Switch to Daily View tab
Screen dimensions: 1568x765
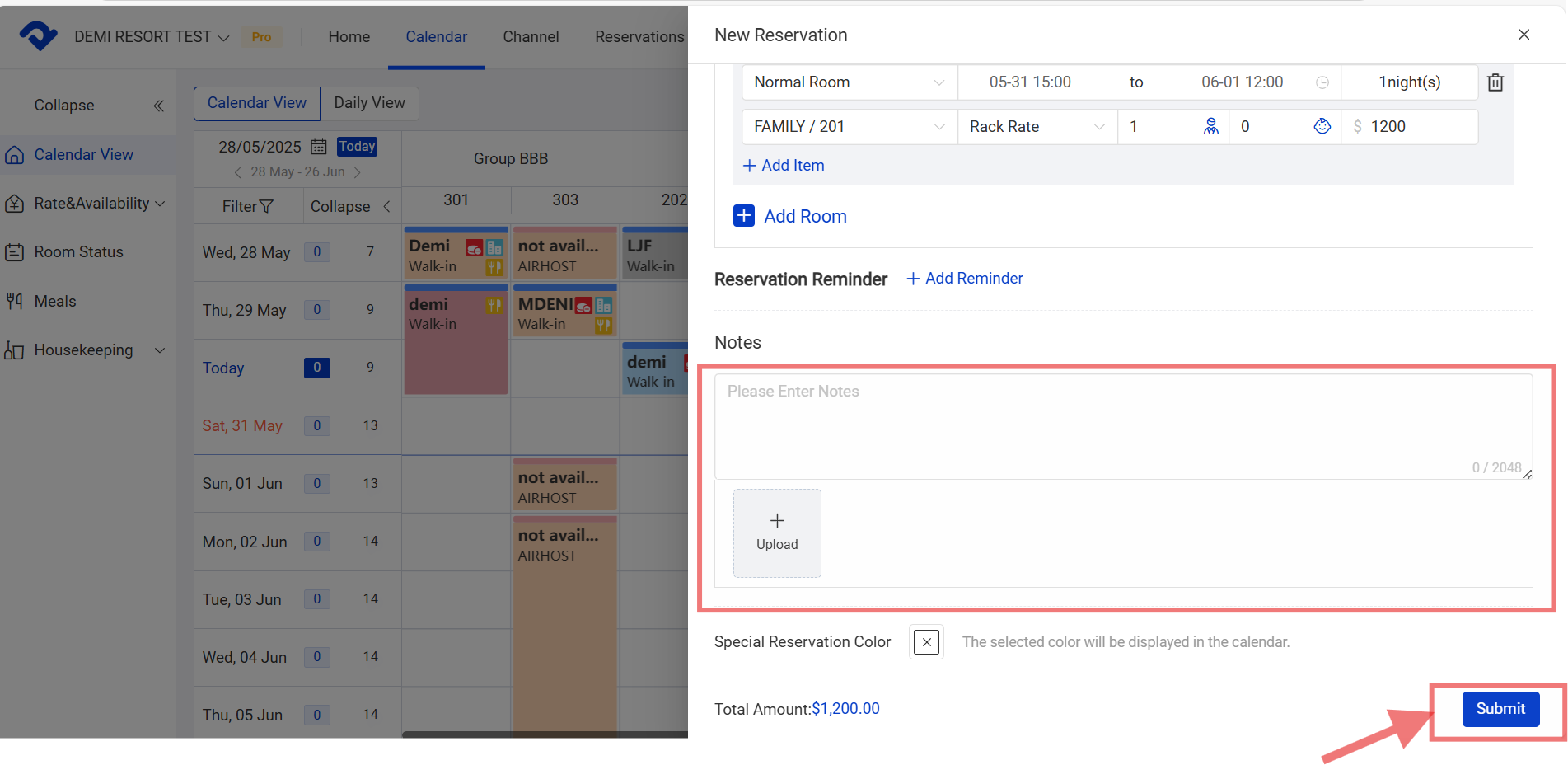[369, 103]
